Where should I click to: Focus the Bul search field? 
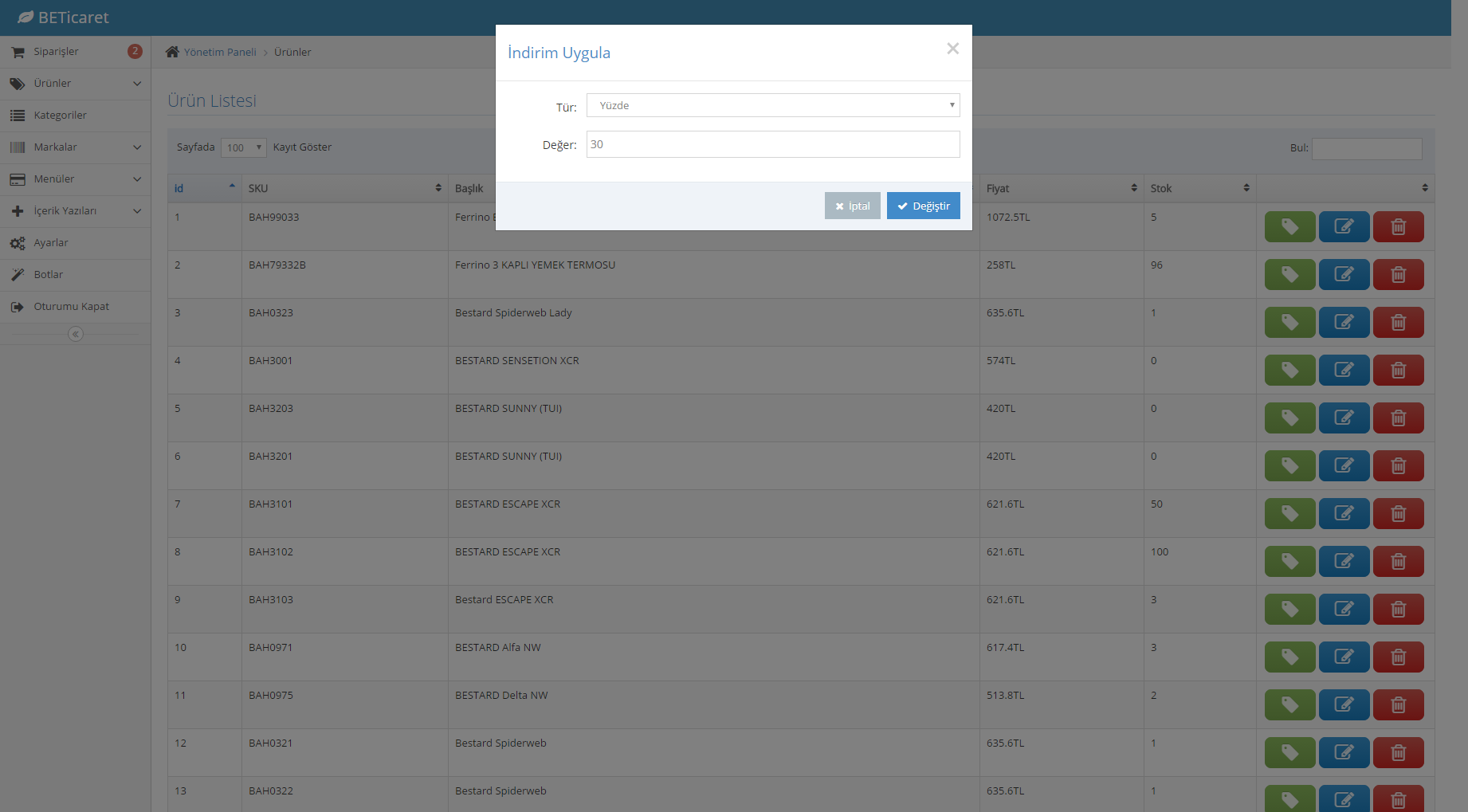point(1367,148)
